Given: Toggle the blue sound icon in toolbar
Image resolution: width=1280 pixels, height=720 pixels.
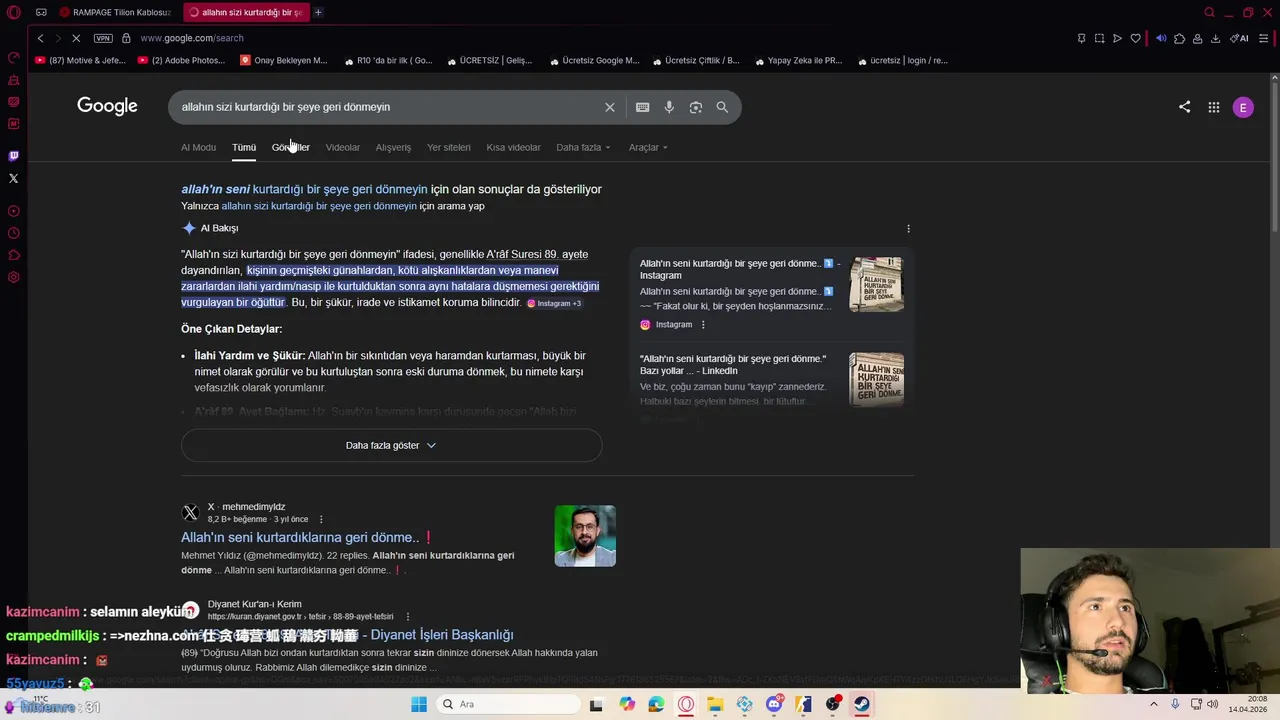Looking at the screenshot, I should (1161, 38).
